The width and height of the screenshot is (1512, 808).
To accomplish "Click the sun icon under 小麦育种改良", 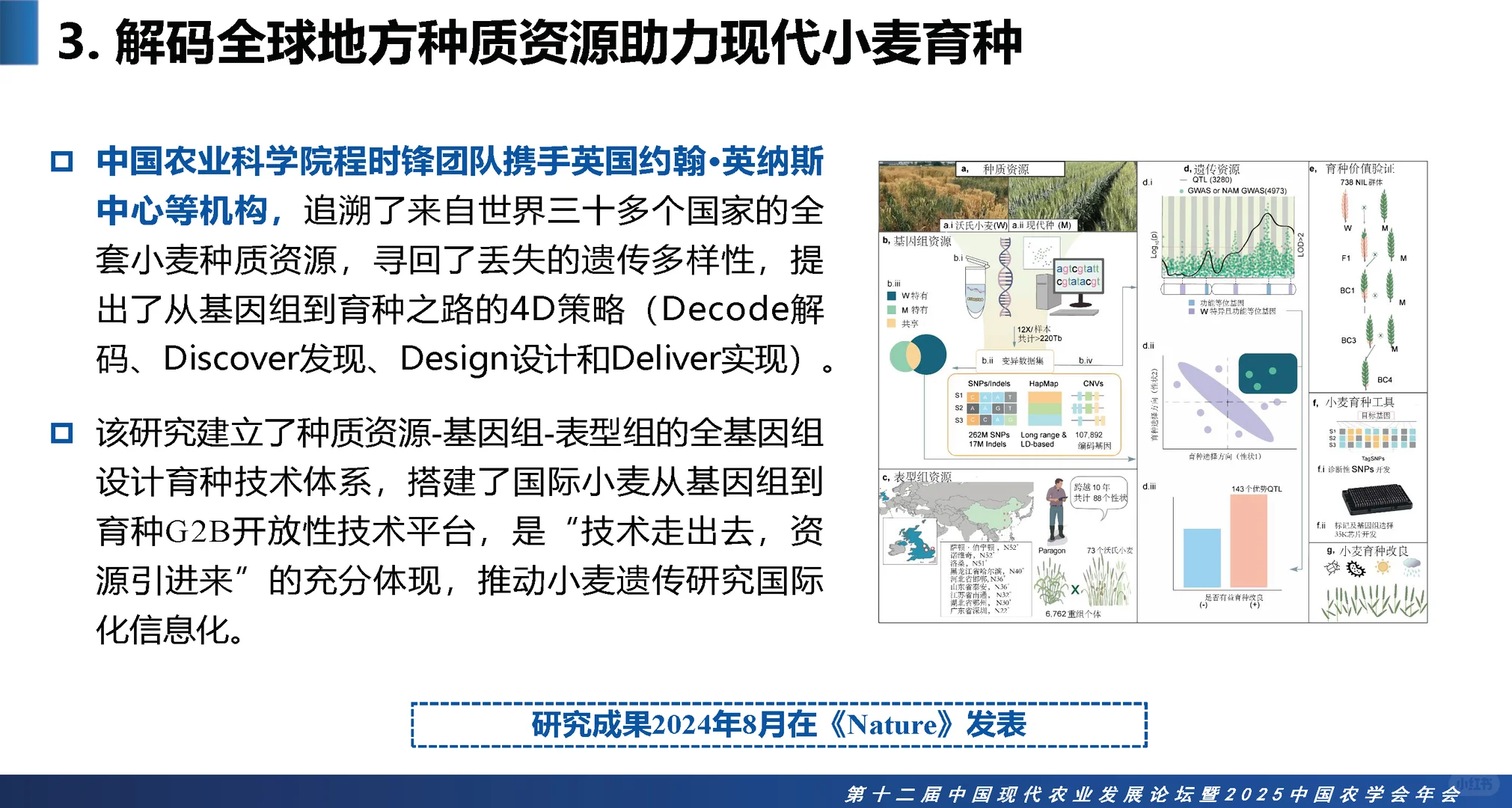I will (1383, 567).
